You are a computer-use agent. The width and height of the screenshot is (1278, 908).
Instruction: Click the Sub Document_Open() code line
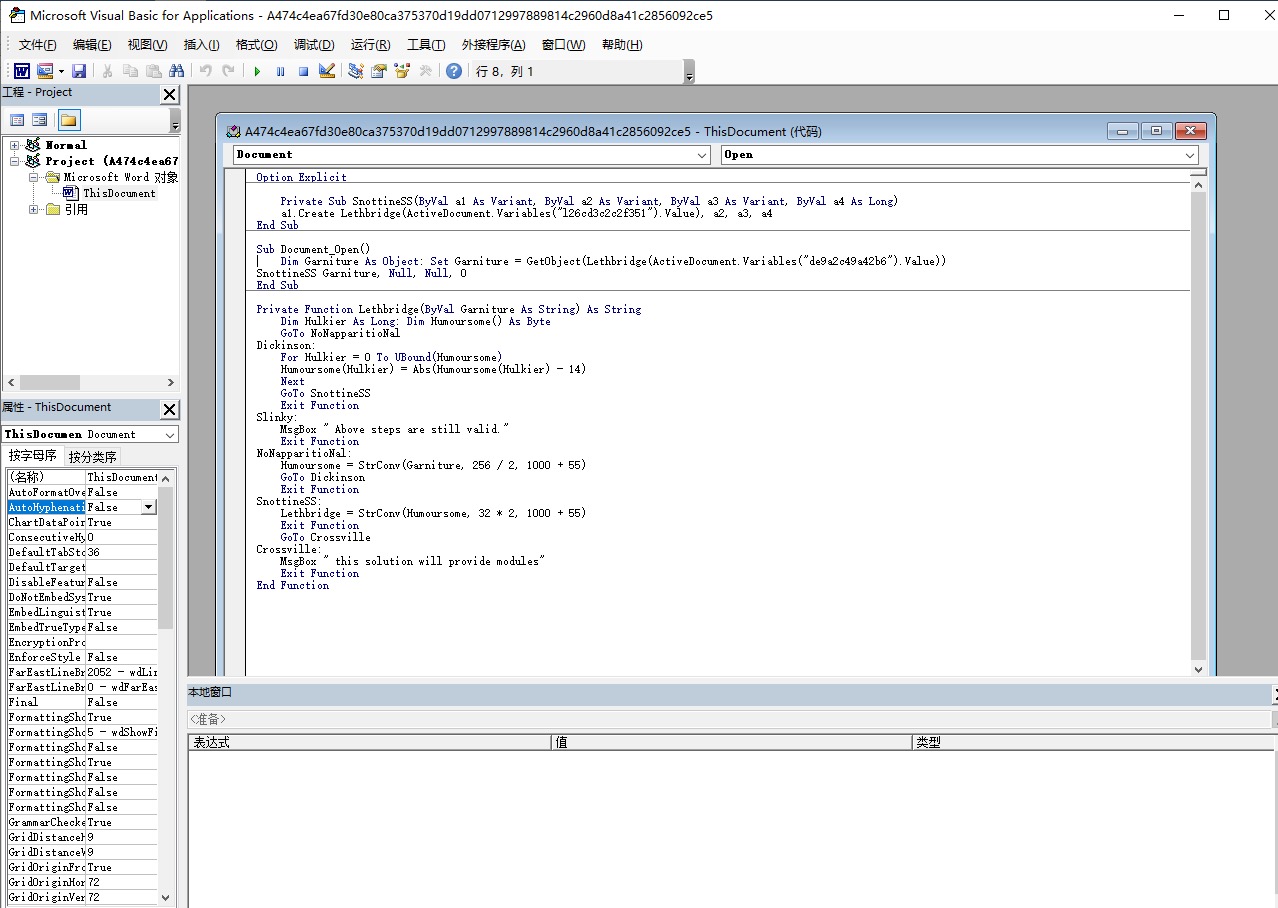[313, 249]
